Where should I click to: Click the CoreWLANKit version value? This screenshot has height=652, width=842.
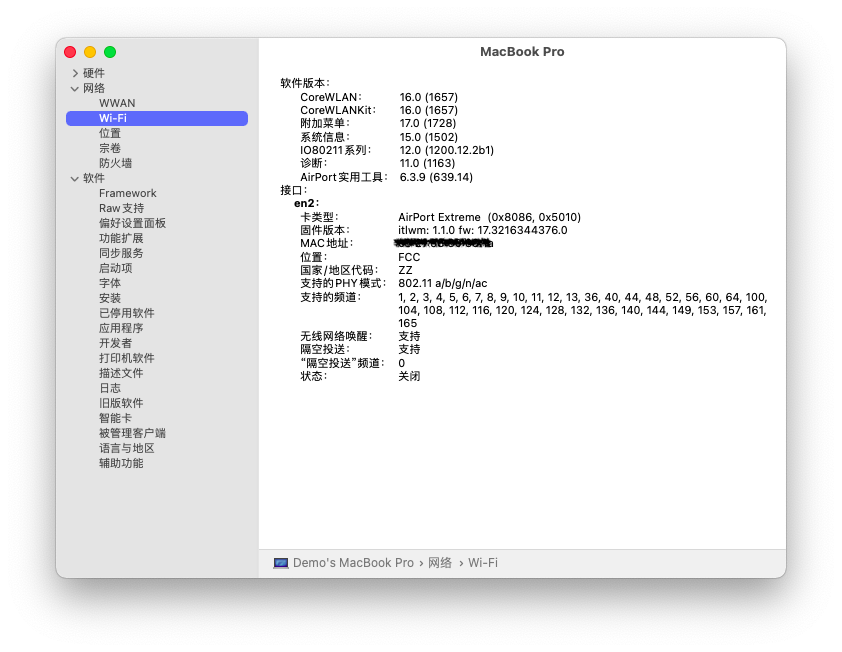point(429,110)
